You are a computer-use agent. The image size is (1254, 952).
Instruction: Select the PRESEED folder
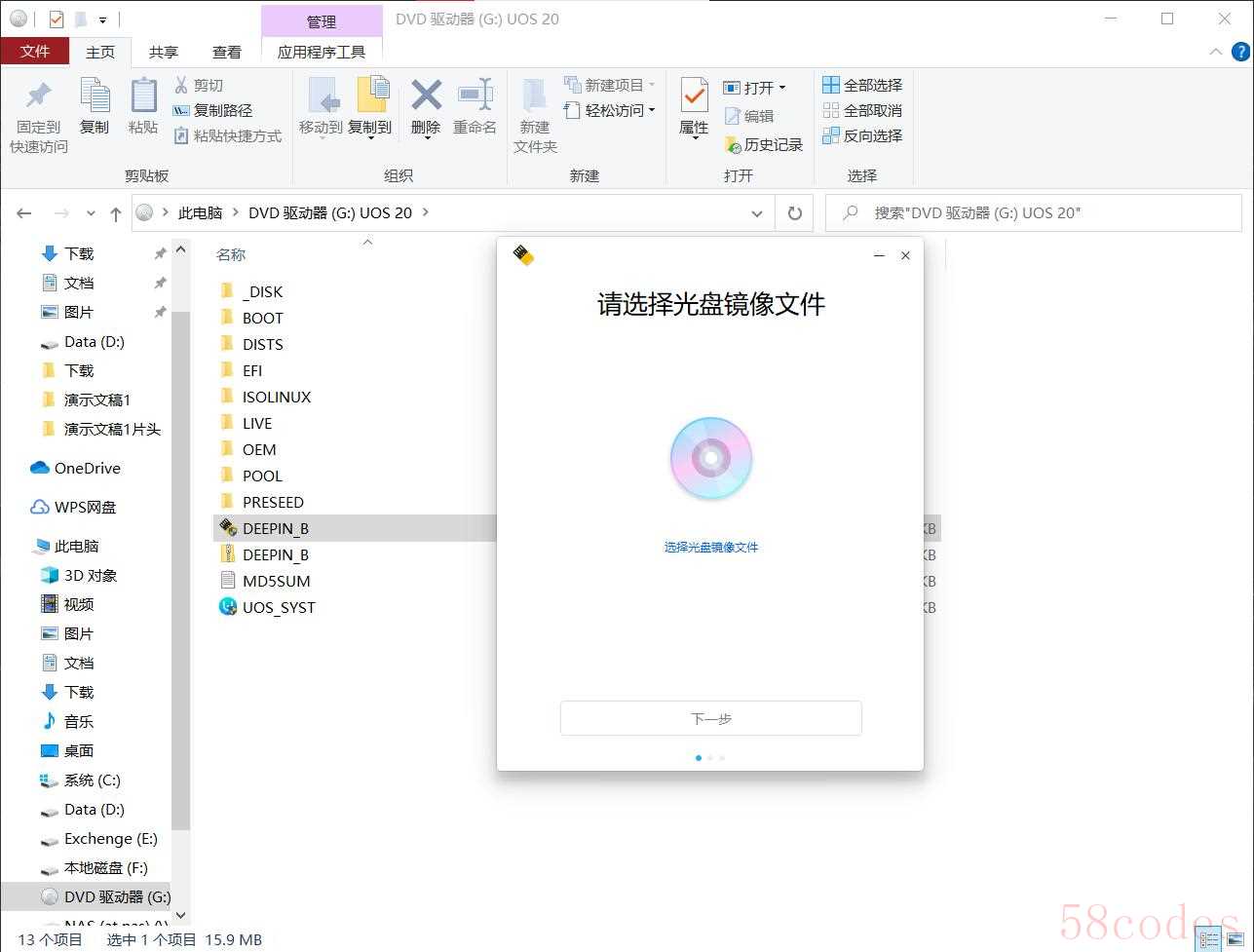(x=262, y=502)
